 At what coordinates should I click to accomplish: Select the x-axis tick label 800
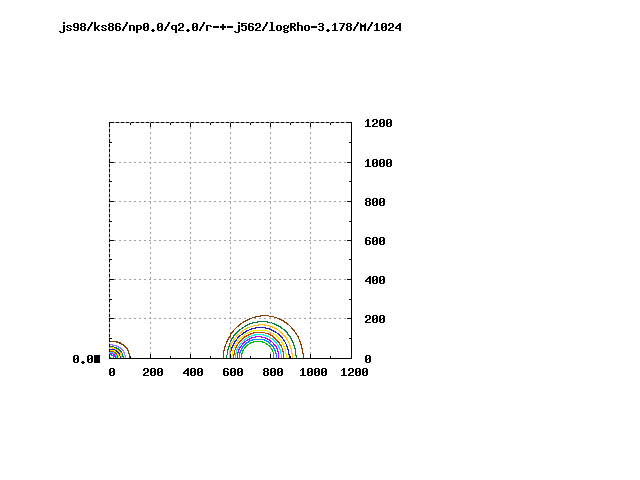273,372
